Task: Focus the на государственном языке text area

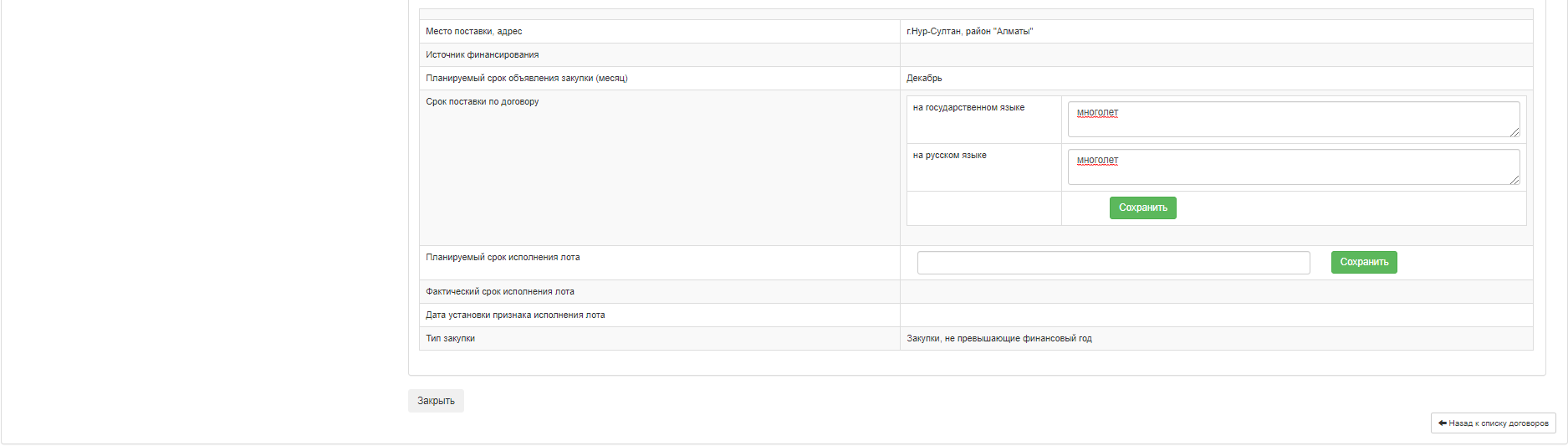Action: [x=1293, y=119]
